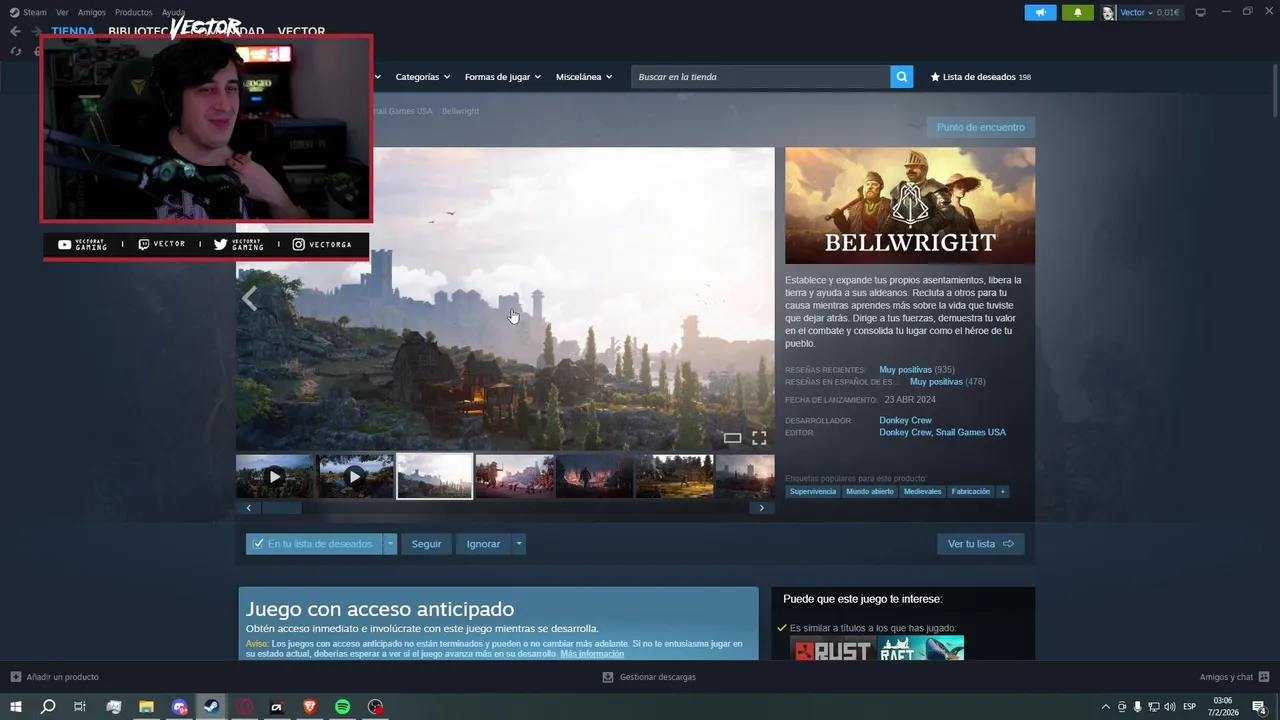Click thumbnail strip right scroll arrow
This screenshot has height=720, width=1280.
click(x=761, y=508)
